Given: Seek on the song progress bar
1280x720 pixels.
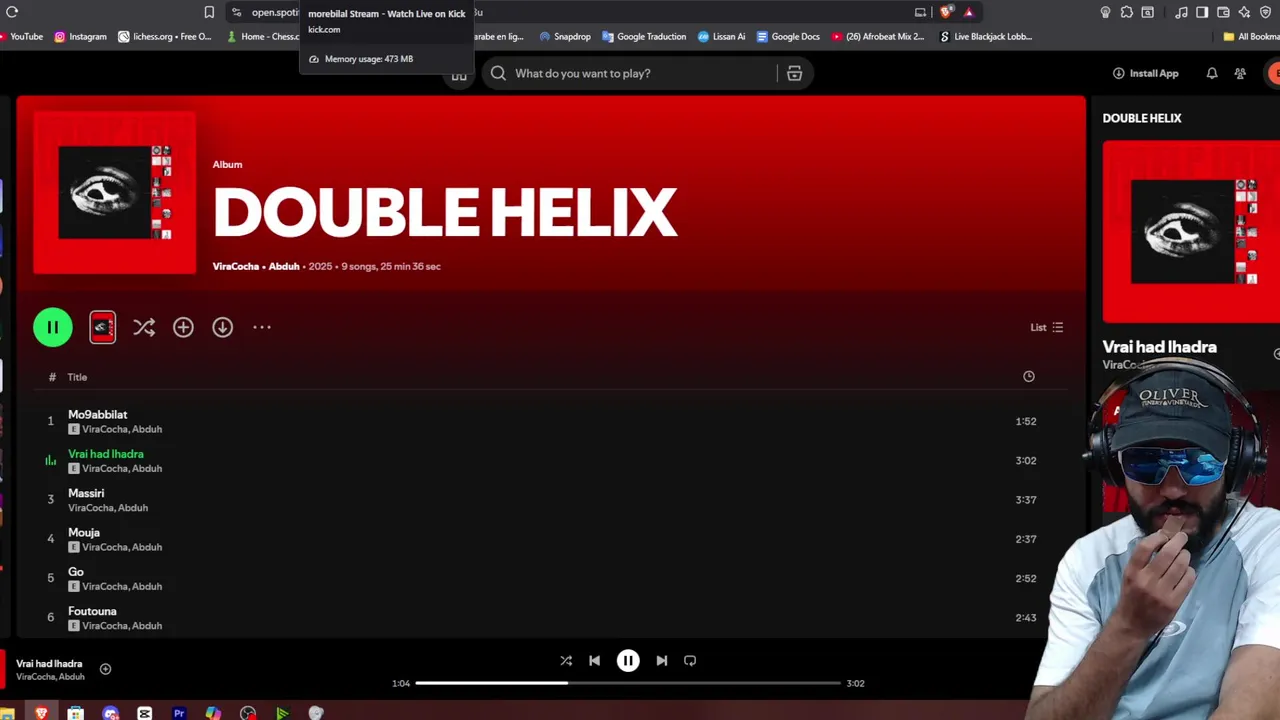Looking at the screenshot, I should pos(628,683).
